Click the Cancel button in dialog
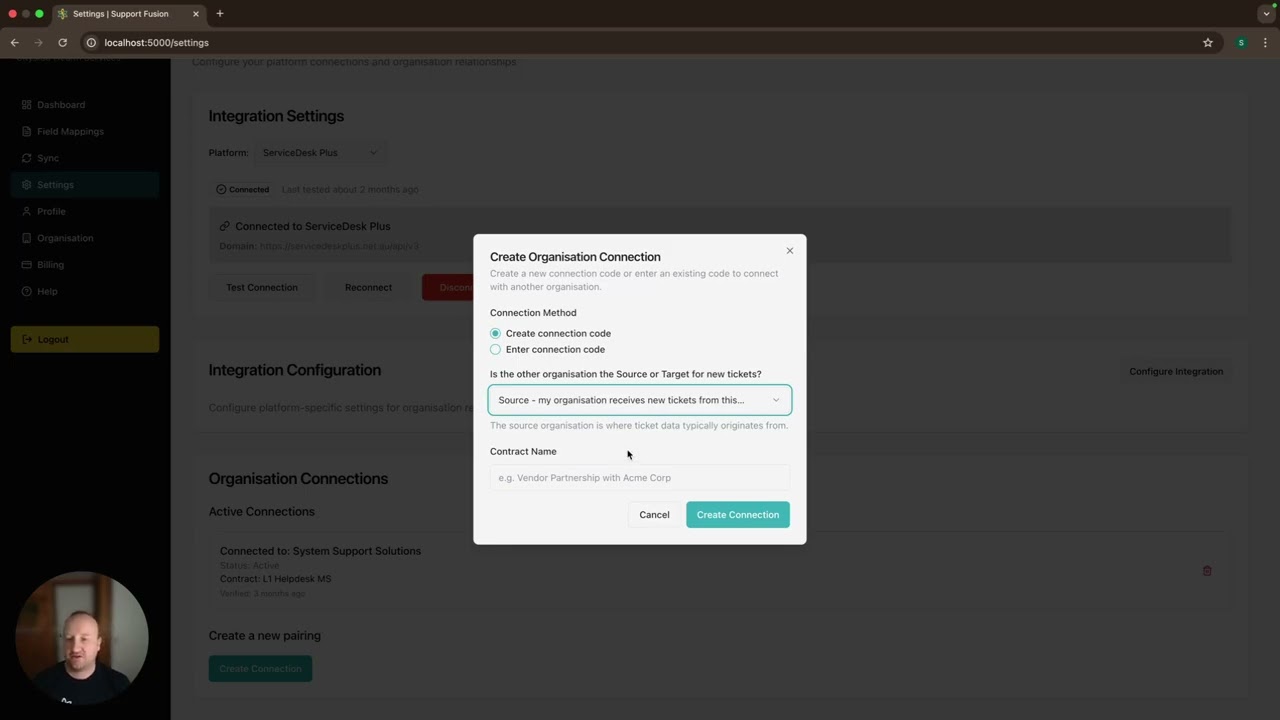This screenshot has width=1280, height=720. [x=654, y=514]
